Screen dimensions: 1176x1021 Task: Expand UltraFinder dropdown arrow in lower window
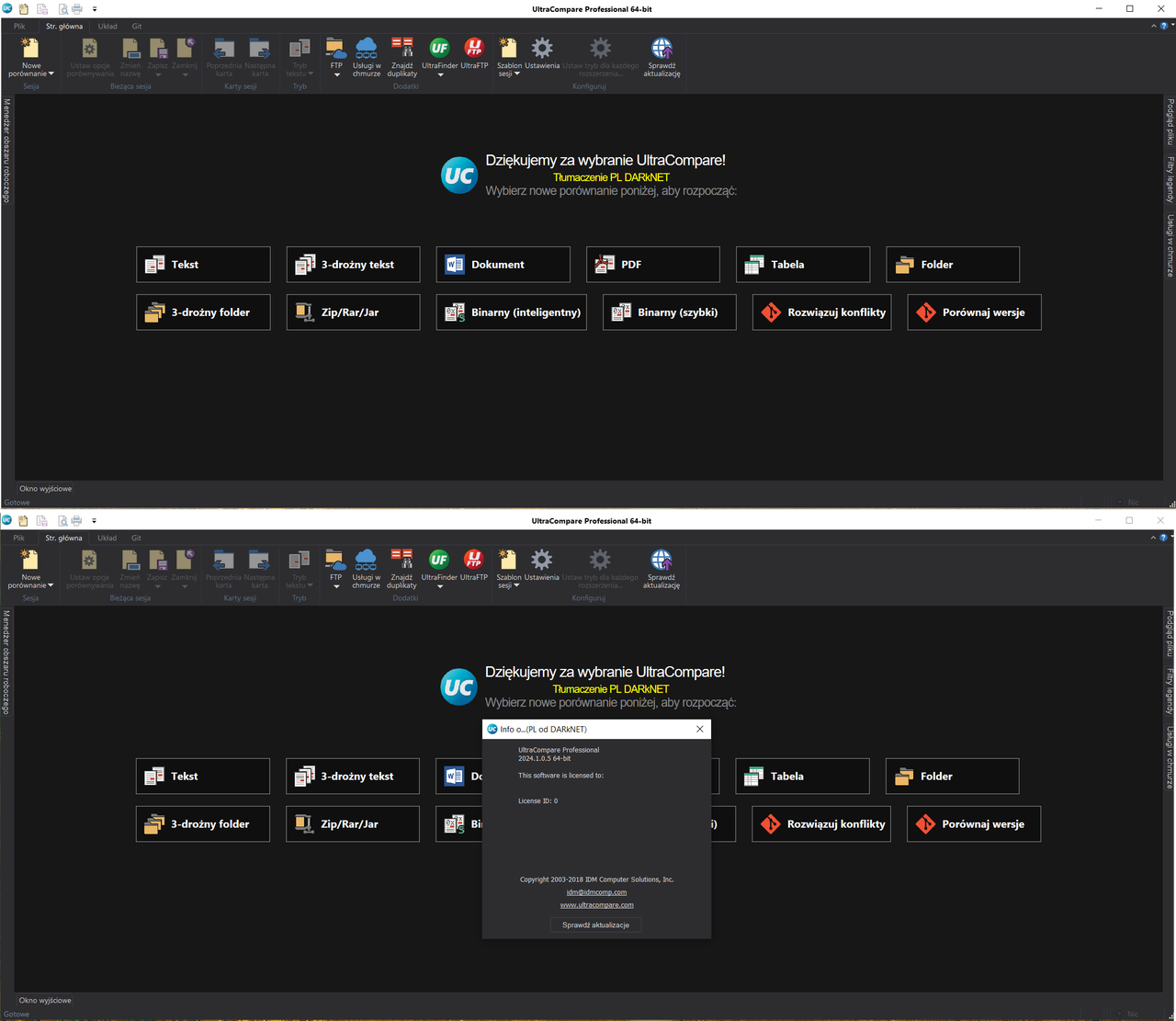pyautogui.click(x=440, y=587)
